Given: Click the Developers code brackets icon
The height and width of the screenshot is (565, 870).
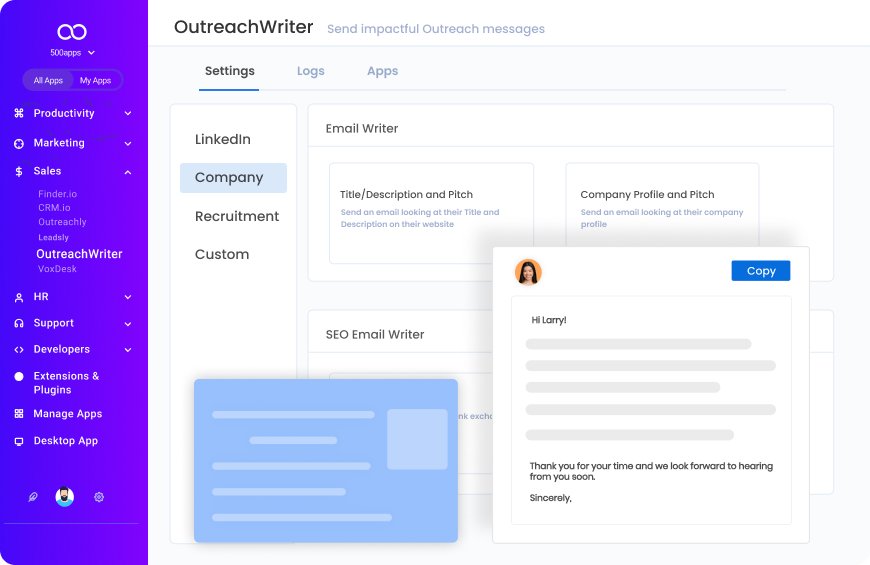Looking at the screenshot, I should pyautogui.click(x=19, y=350).
